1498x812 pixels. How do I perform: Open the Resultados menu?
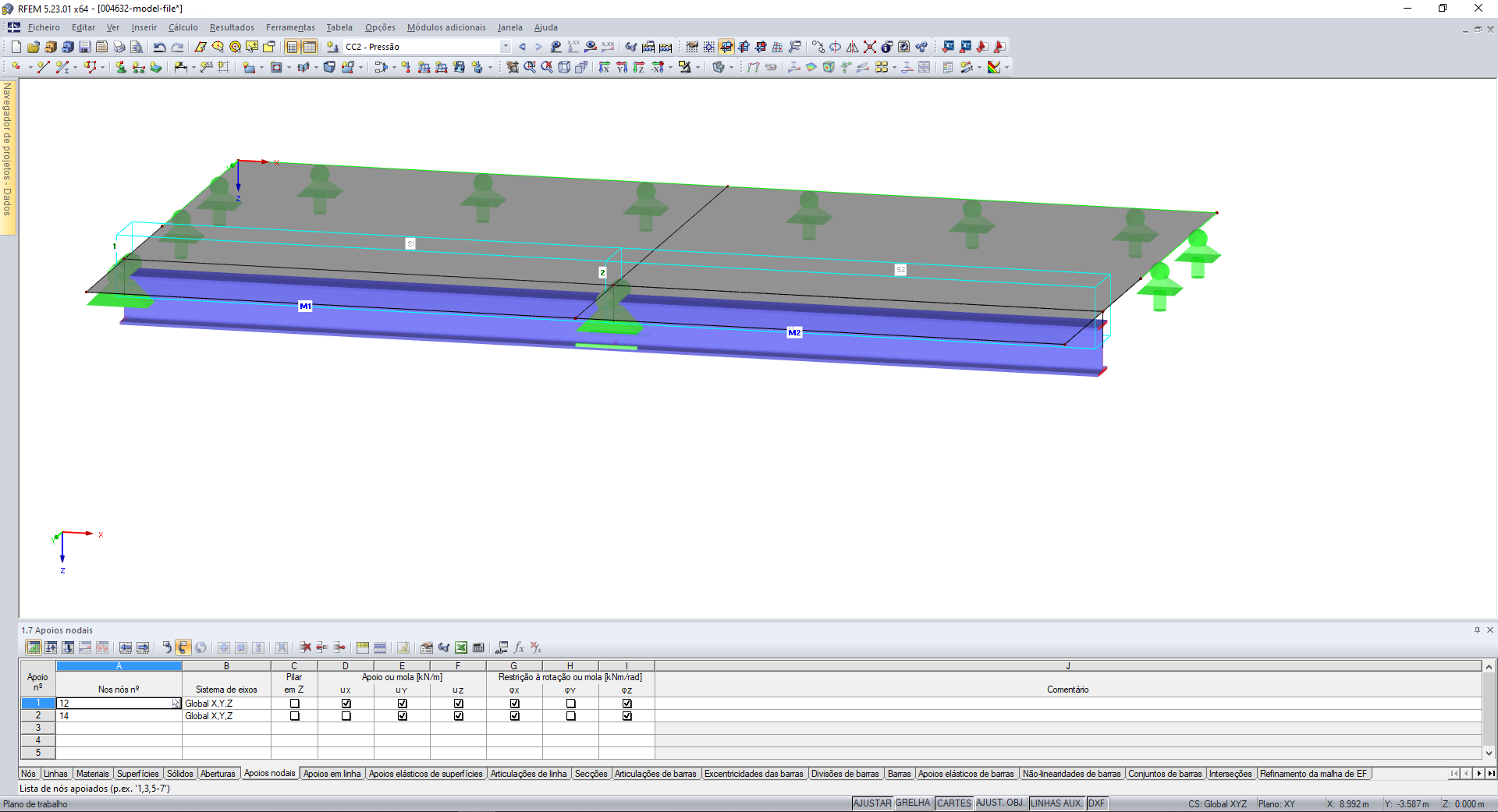pyautogui.click(x=232, y=27)
